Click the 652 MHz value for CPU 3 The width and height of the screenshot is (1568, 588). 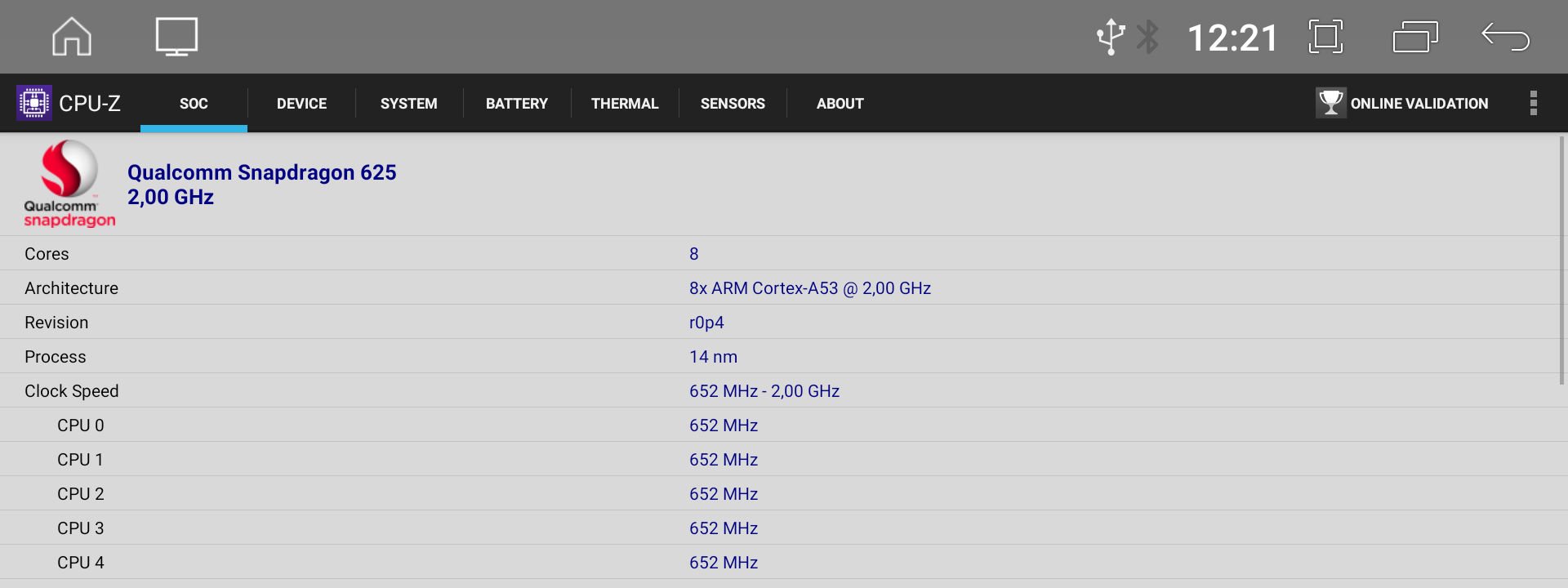[724, 528]
